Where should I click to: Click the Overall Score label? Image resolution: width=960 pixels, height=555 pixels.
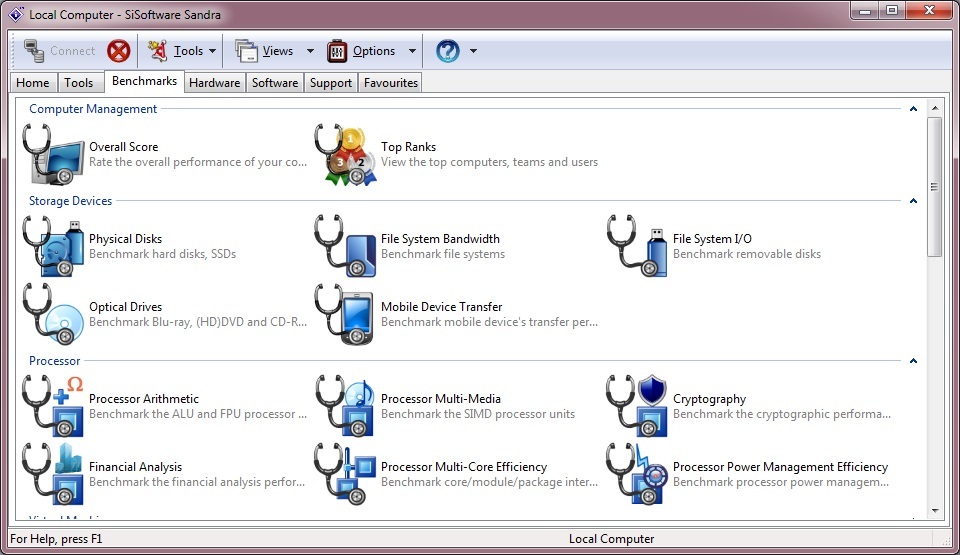(124, 147)
